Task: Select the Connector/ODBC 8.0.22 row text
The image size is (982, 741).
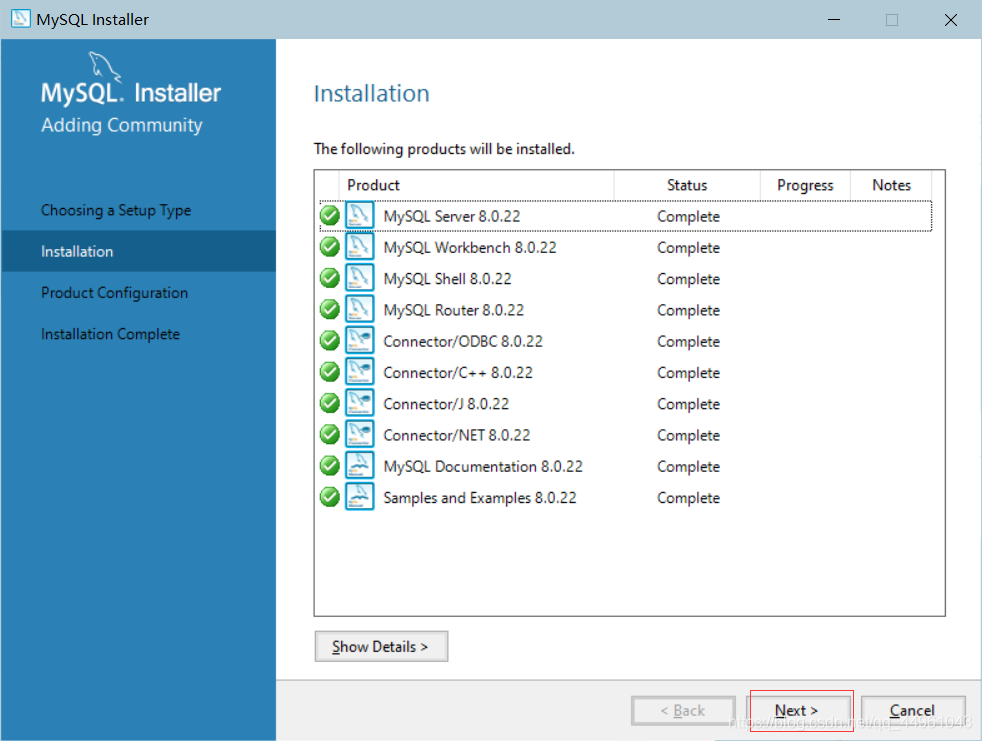Action: (463, 341)
